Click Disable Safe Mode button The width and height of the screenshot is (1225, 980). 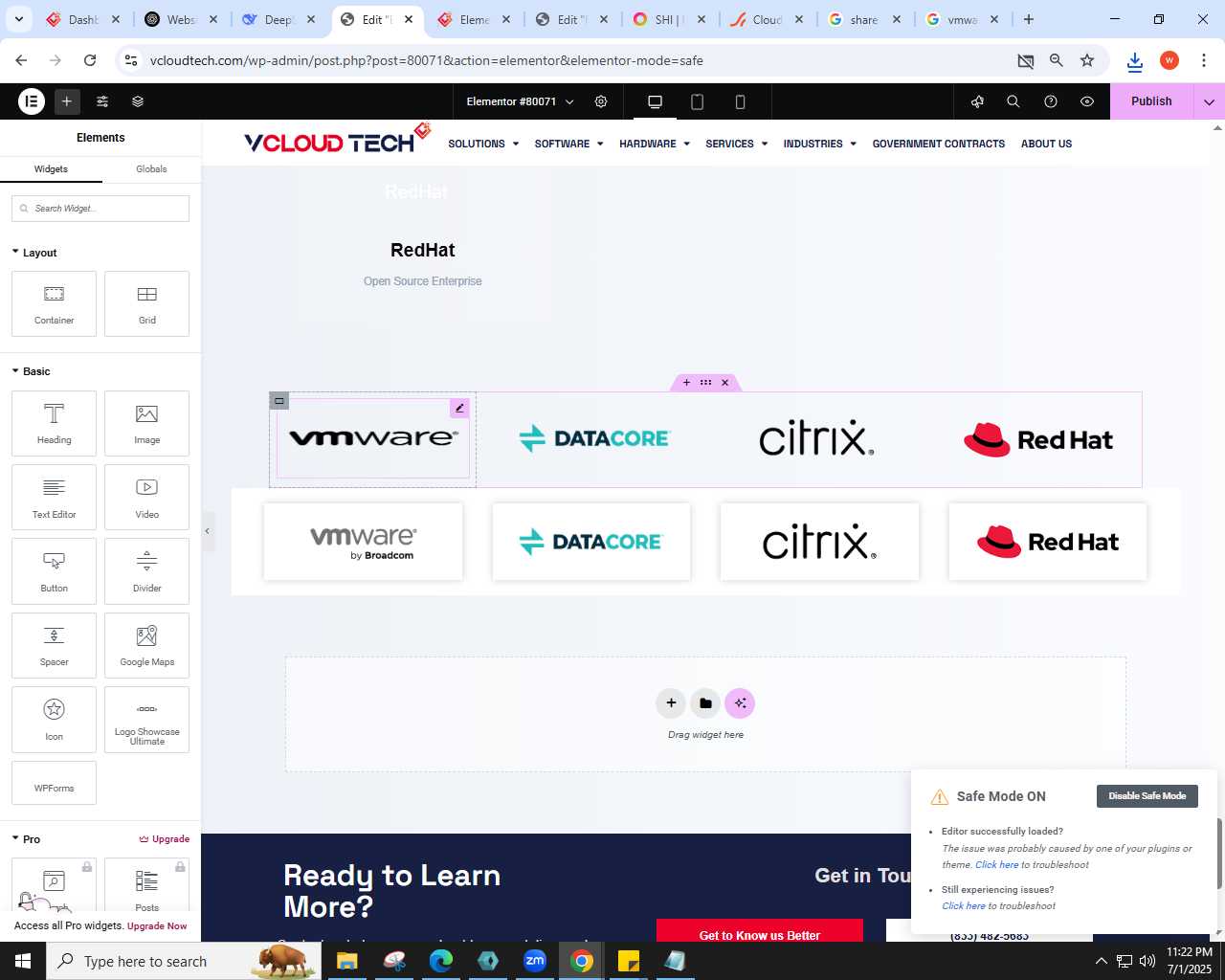[x=1147, y=796]
